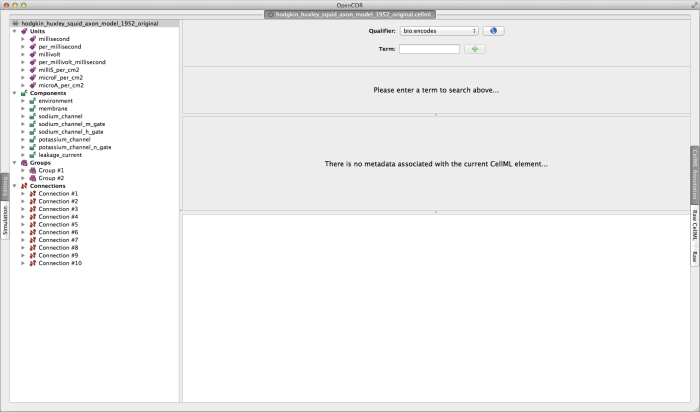
Task: Click the globe lookup button beside Qualifier
Action: point(493,31)
